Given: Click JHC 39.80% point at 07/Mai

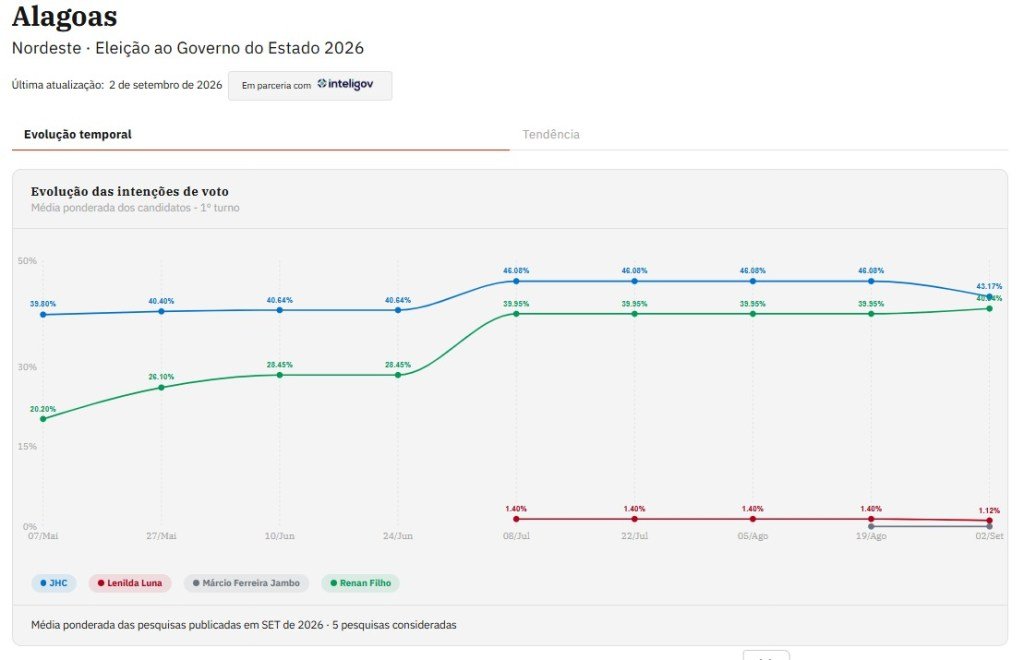Looking at the screenshot, I should (43, 315).
